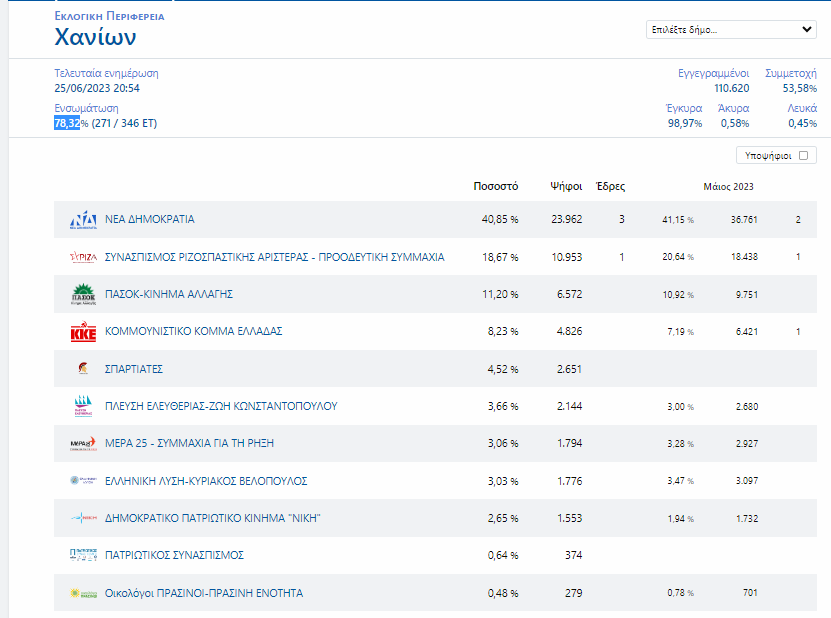The width and height of the screenshot is (831, 618).
Task: Click the Συμμετοχή label
Action: tap(791, 73)
